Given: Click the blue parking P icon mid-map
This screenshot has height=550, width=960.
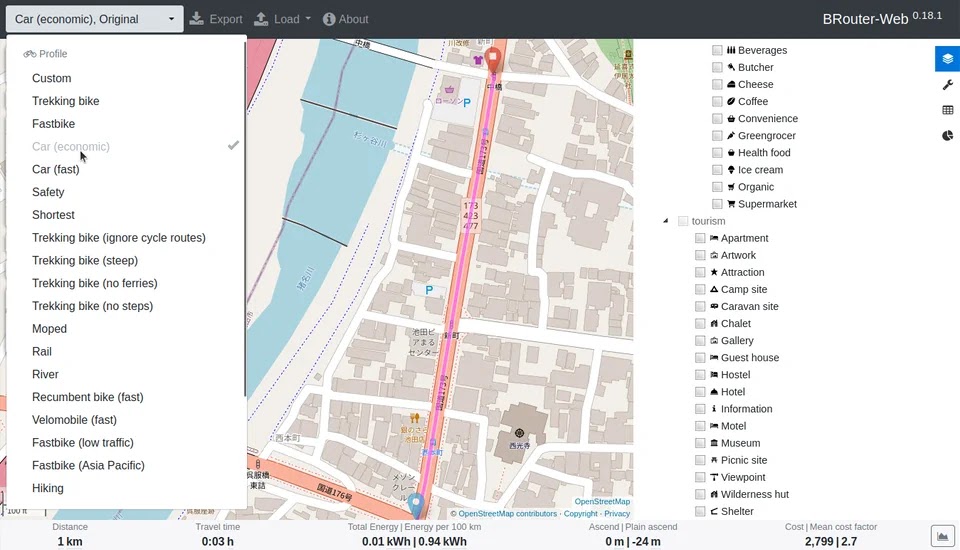Looking at the screenshot, I should click(x=429, y=290).
